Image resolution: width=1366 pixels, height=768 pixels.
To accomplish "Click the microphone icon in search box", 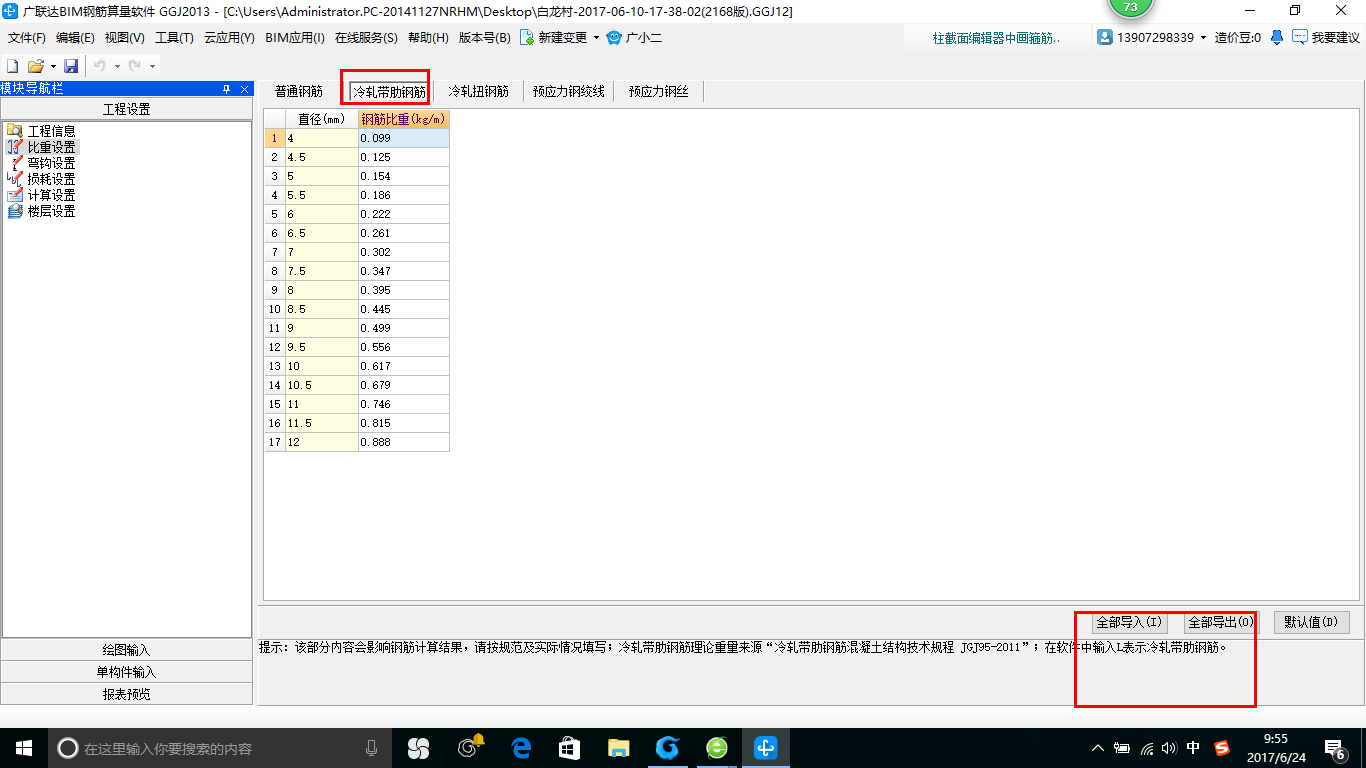I will coord(371,748).
